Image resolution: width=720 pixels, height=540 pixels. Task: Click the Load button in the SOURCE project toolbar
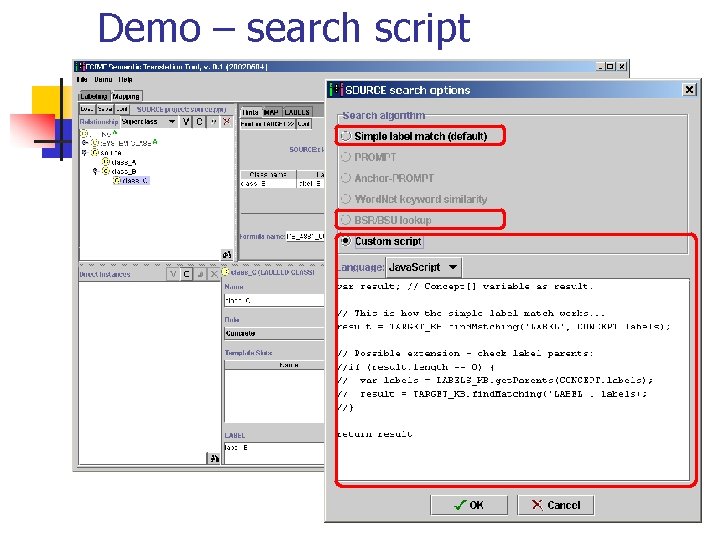click(87, 109)
